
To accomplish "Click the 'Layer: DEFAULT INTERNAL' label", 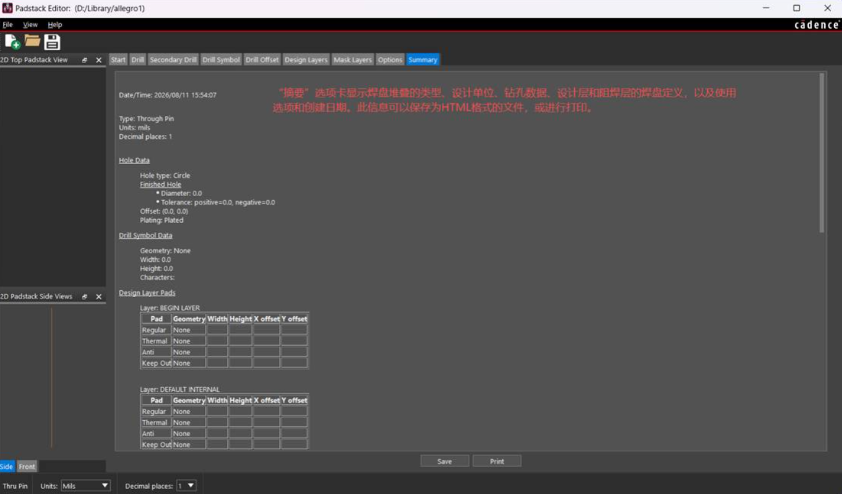I will click(x=180, y=389).
